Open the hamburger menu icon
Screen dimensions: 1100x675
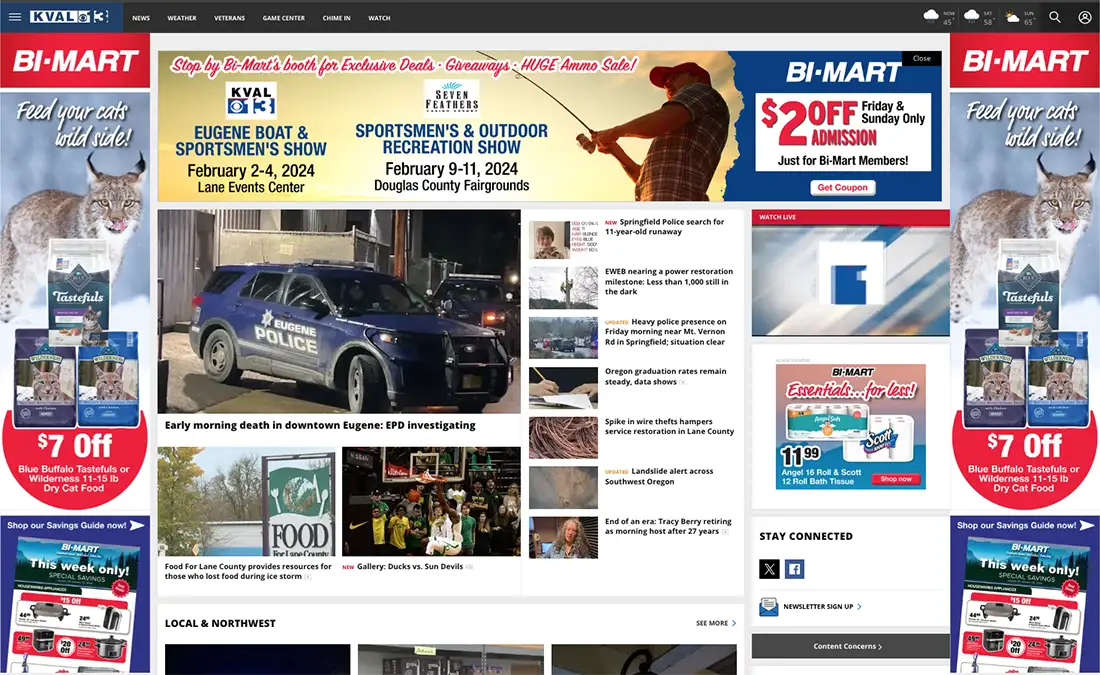point(15,17)
